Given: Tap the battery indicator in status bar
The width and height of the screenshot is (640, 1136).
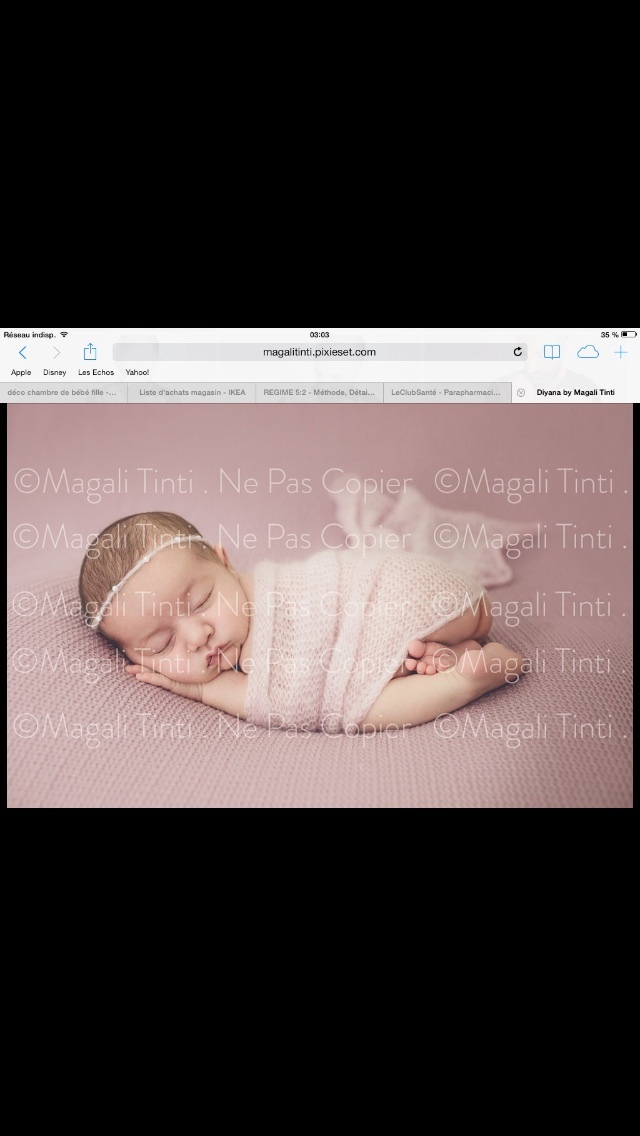Looking at the screenshot, I should (627, 335).
